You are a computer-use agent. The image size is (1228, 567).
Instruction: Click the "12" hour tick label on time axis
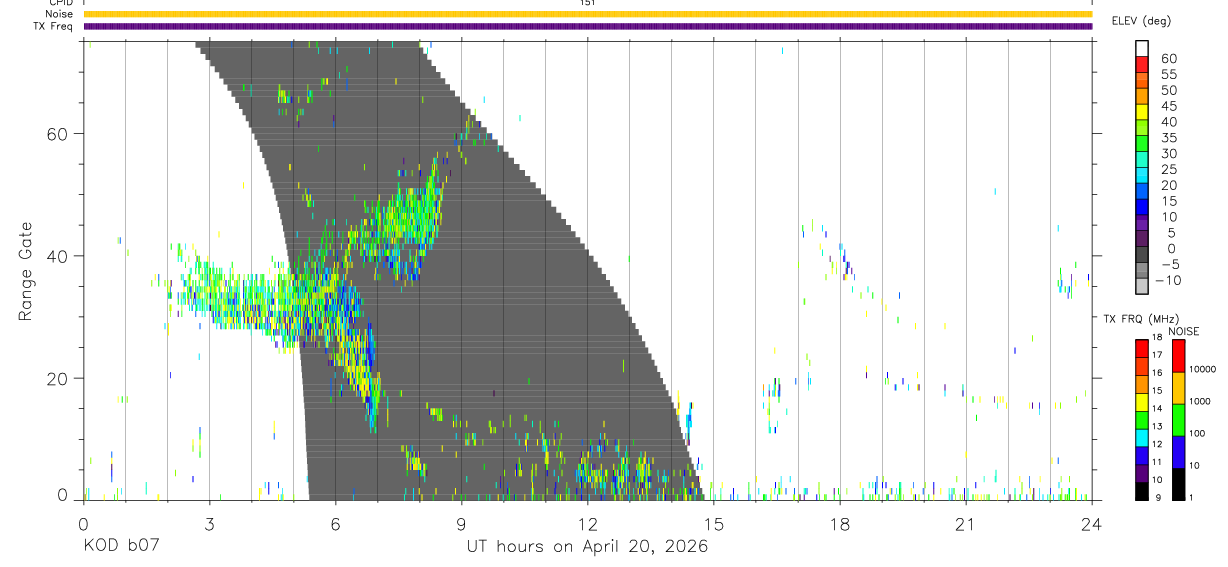[587, 523]
